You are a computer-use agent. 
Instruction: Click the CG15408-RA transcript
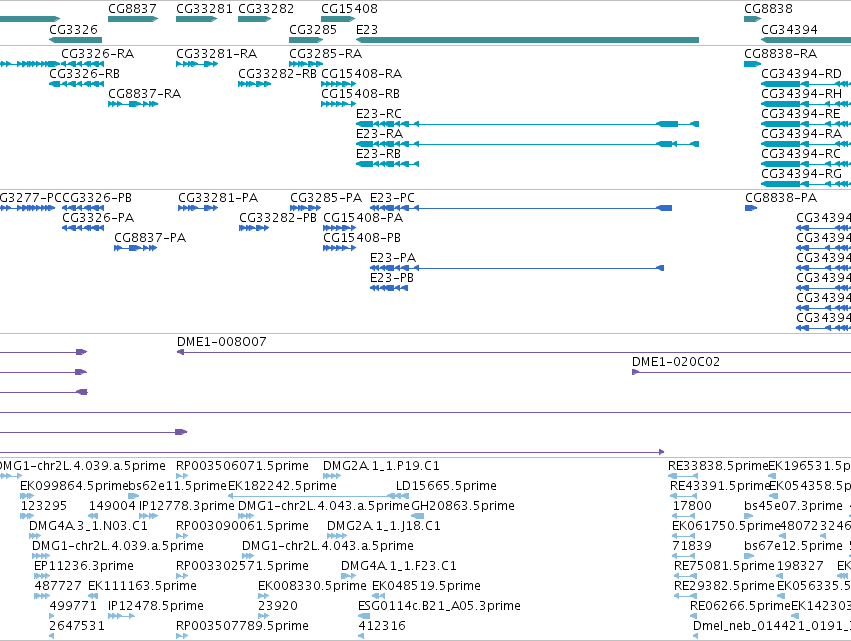point(339,84)
